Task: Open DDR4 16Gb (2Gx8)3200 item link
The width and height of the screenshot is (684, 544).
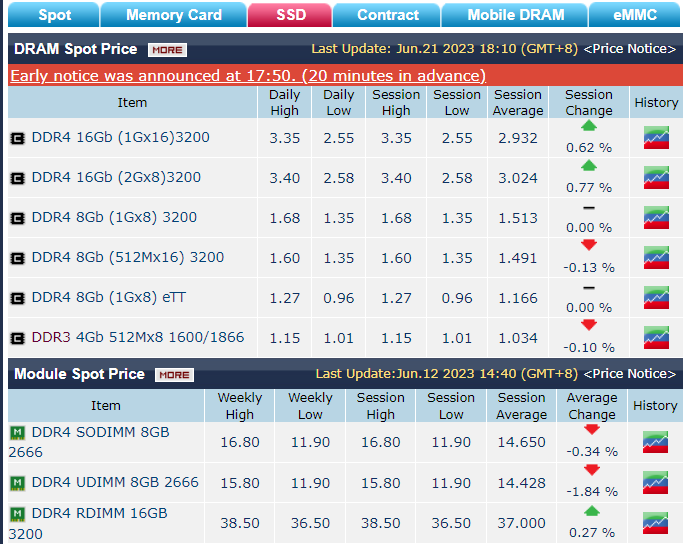Action: pos(116,178)
